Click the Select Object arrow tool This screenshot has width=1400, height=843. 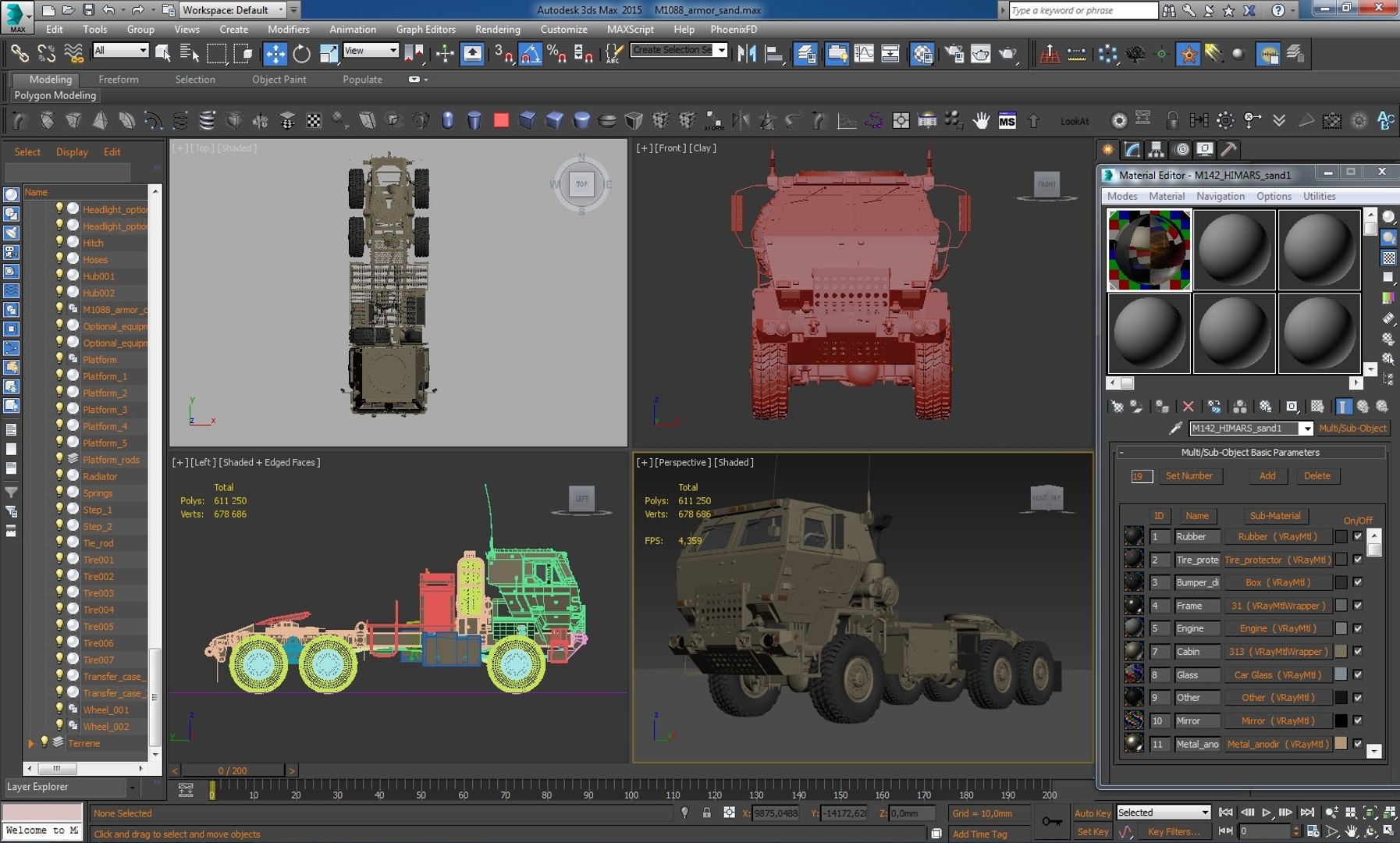[x=163, y=54]
